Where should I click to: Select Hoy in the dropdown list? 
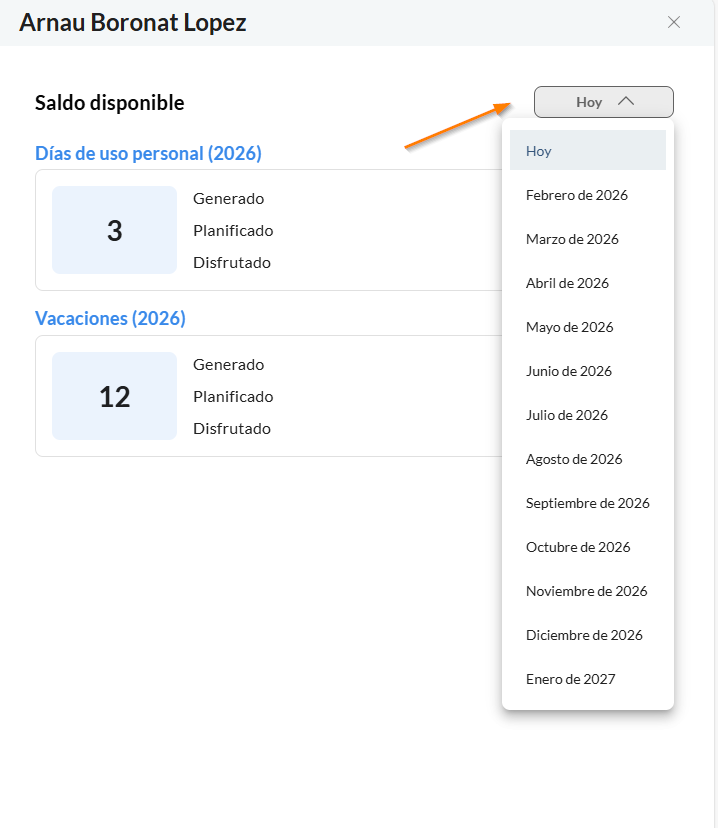[587, 151]
